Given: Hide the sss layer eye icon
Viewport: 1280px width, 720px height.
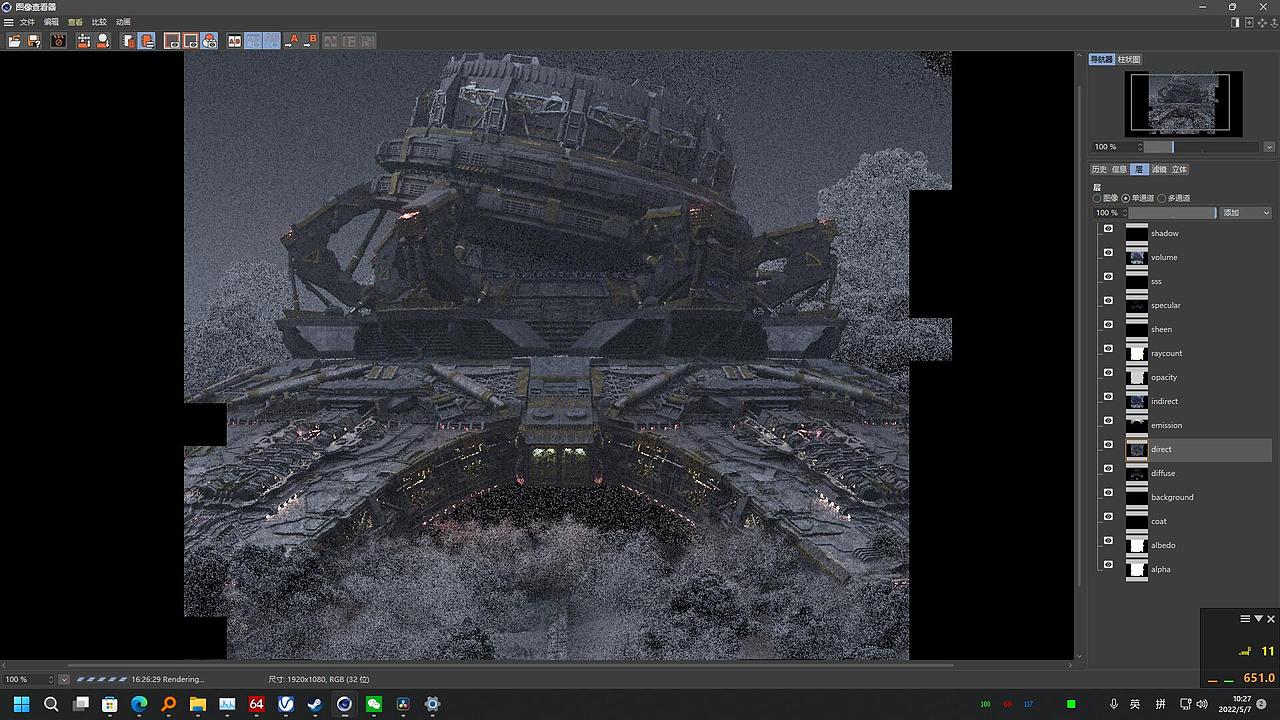Looking at the screenshot, I should tap(1108, 277).
